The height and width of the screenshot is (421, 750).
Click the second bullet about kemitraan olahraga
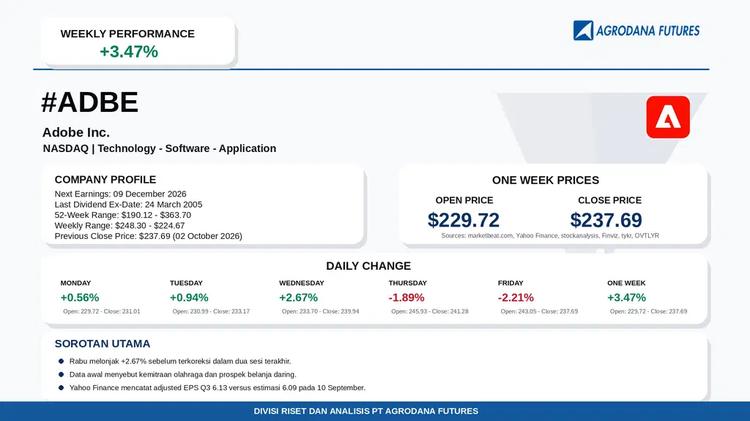(x=182, y=375)
